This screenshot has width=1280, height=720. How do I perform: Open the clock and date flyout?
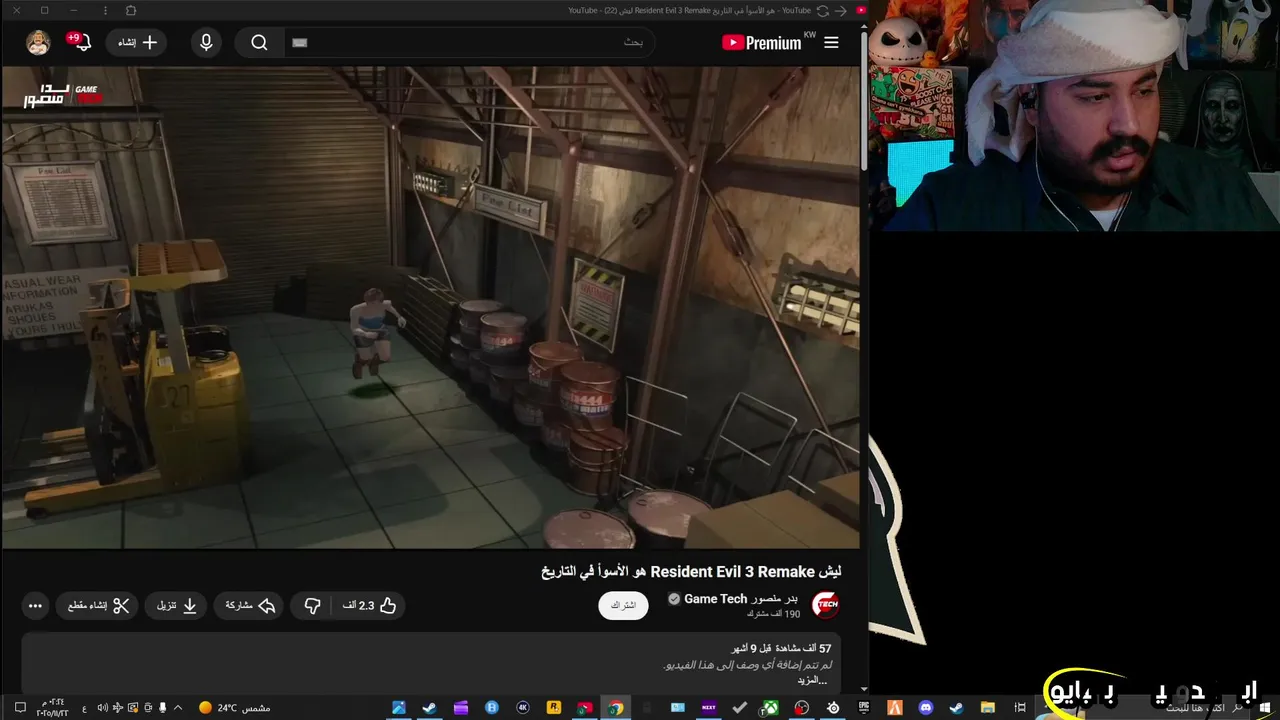click(x=53, y=708)
